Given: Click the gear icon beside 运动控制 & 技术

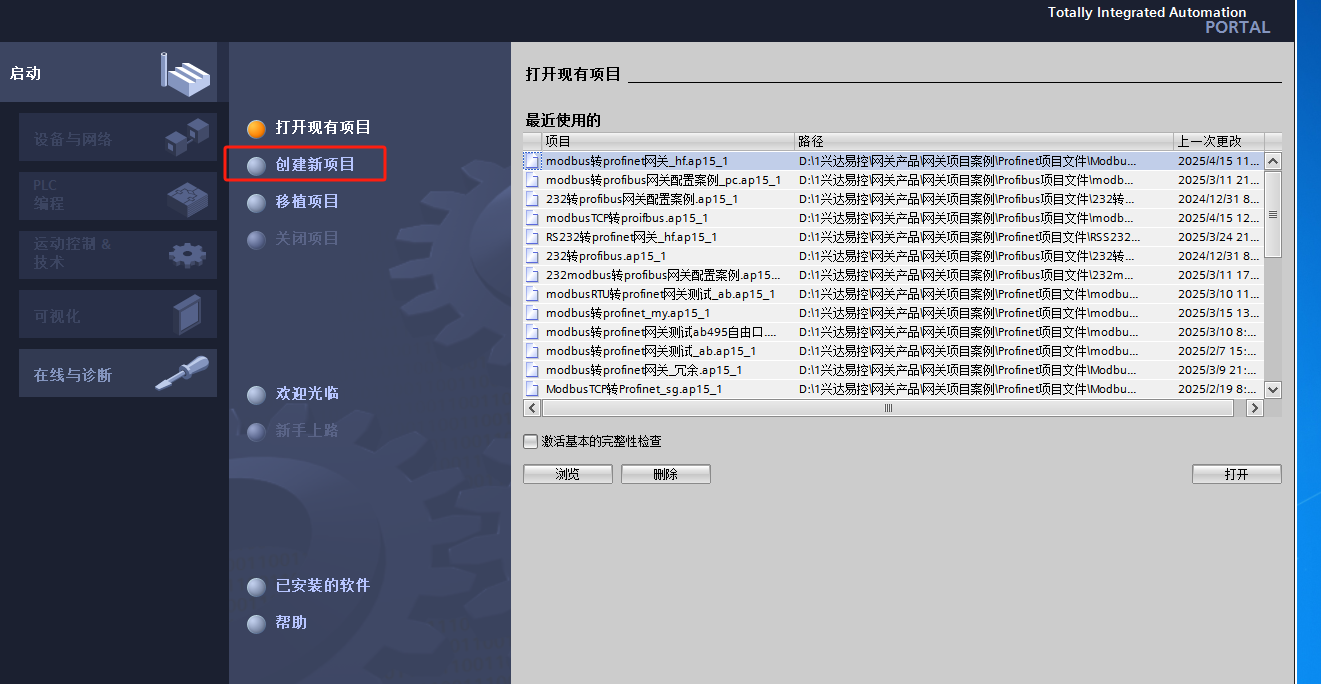Looking at the screenshot, I should pyautogui.click(x=187, y=255).
